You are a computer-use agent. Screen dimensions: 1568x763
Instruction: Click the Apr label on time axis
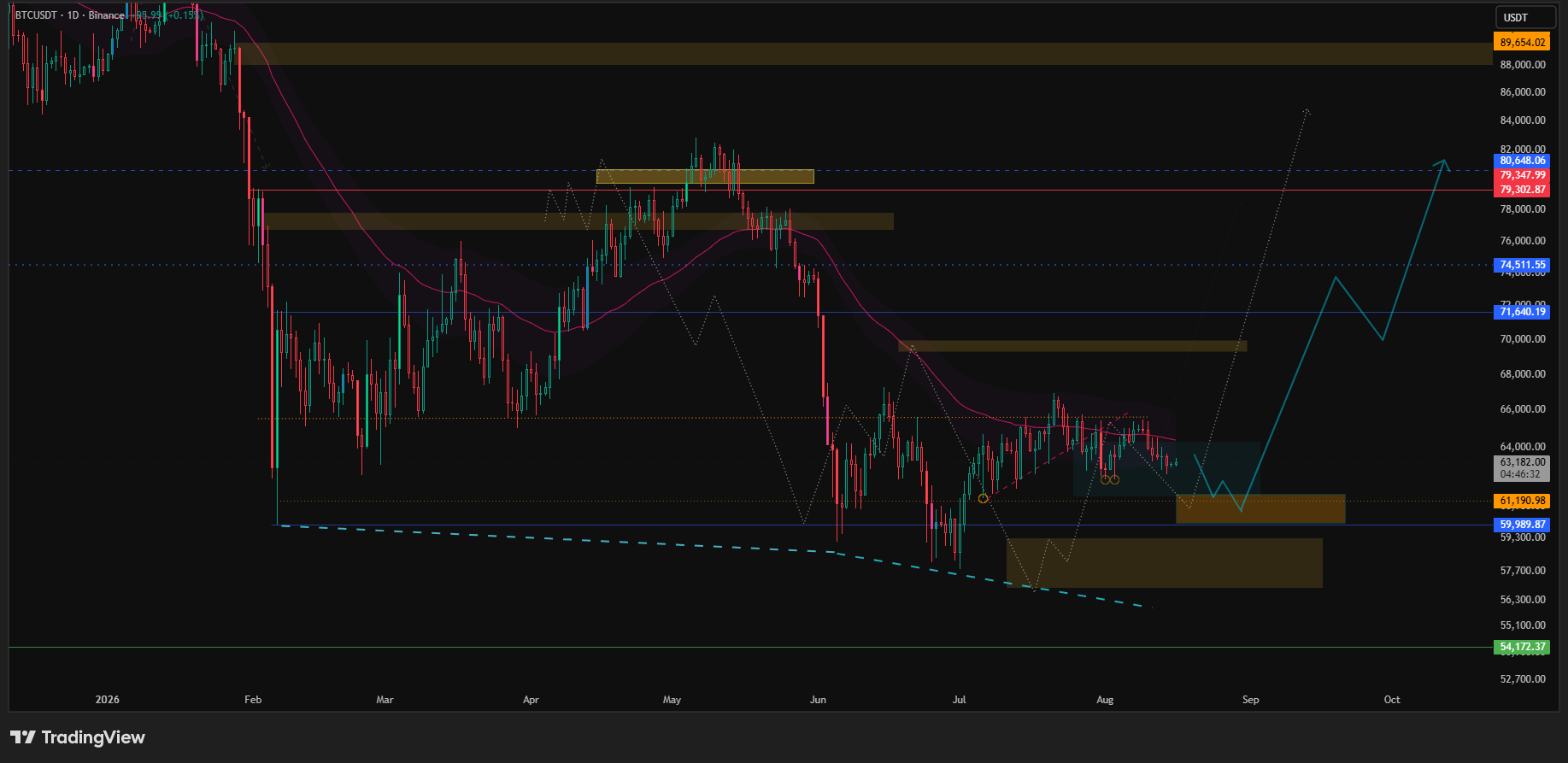tap(531, 700)
